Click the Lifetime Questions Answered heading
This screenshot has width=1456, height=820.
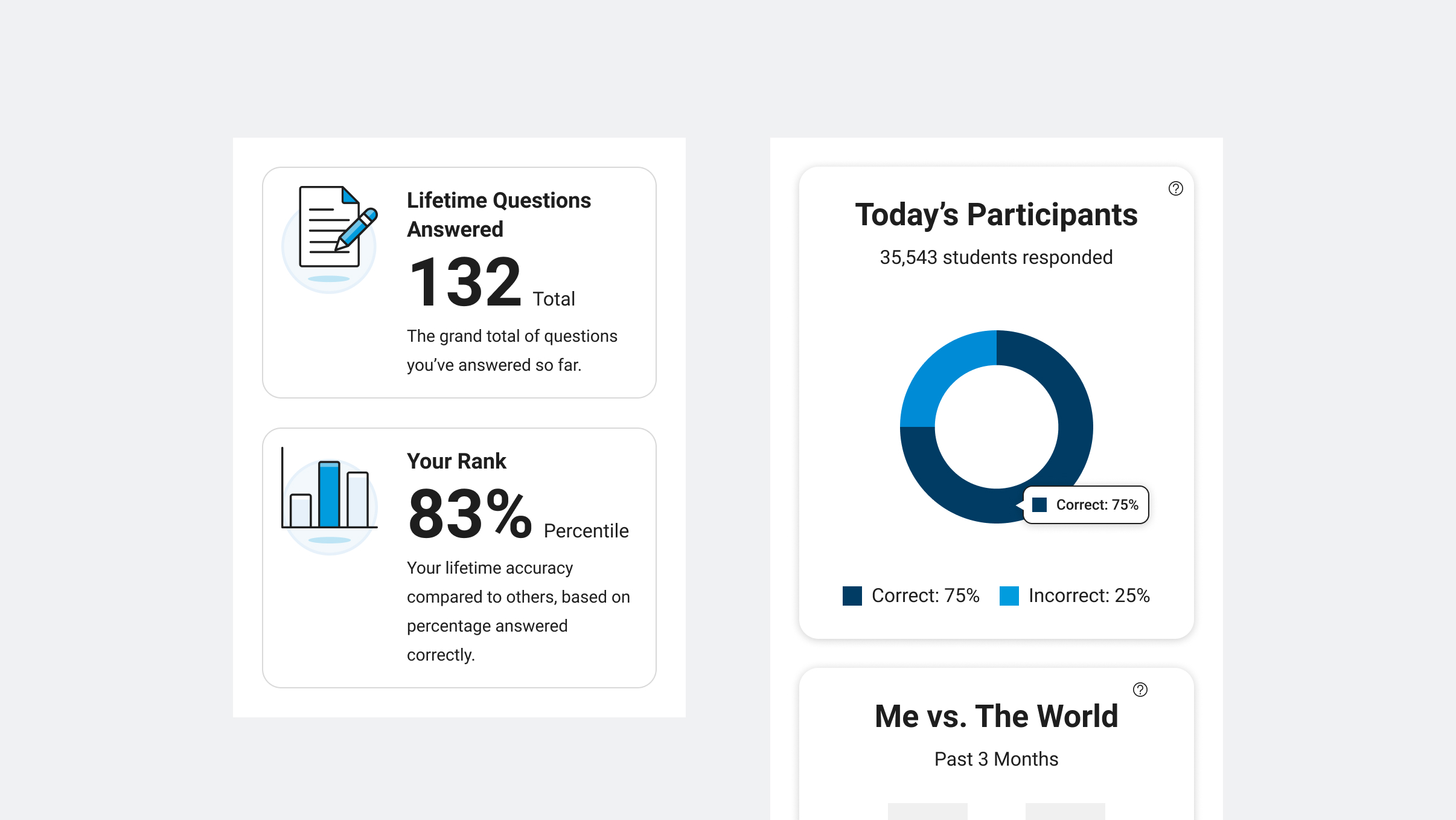pyautogui.click(x=499, y=214)
